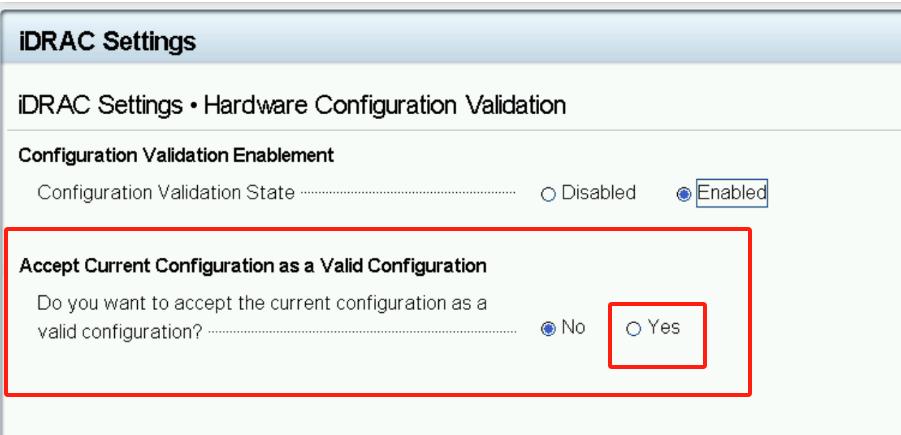Click the 'Disabled' text label
Screen dimensions: 901x435
pyautogui.click(x=598, y=193)
